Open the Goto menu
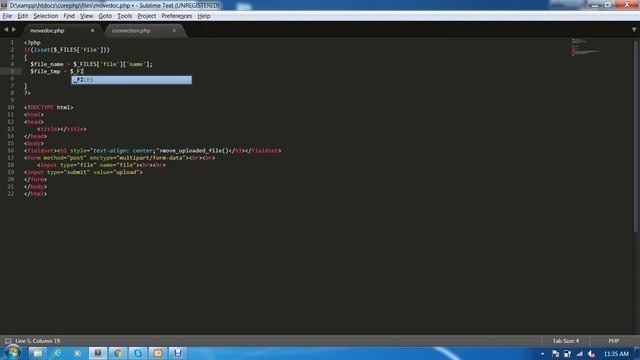640x360 pixels. coord(105,16)
